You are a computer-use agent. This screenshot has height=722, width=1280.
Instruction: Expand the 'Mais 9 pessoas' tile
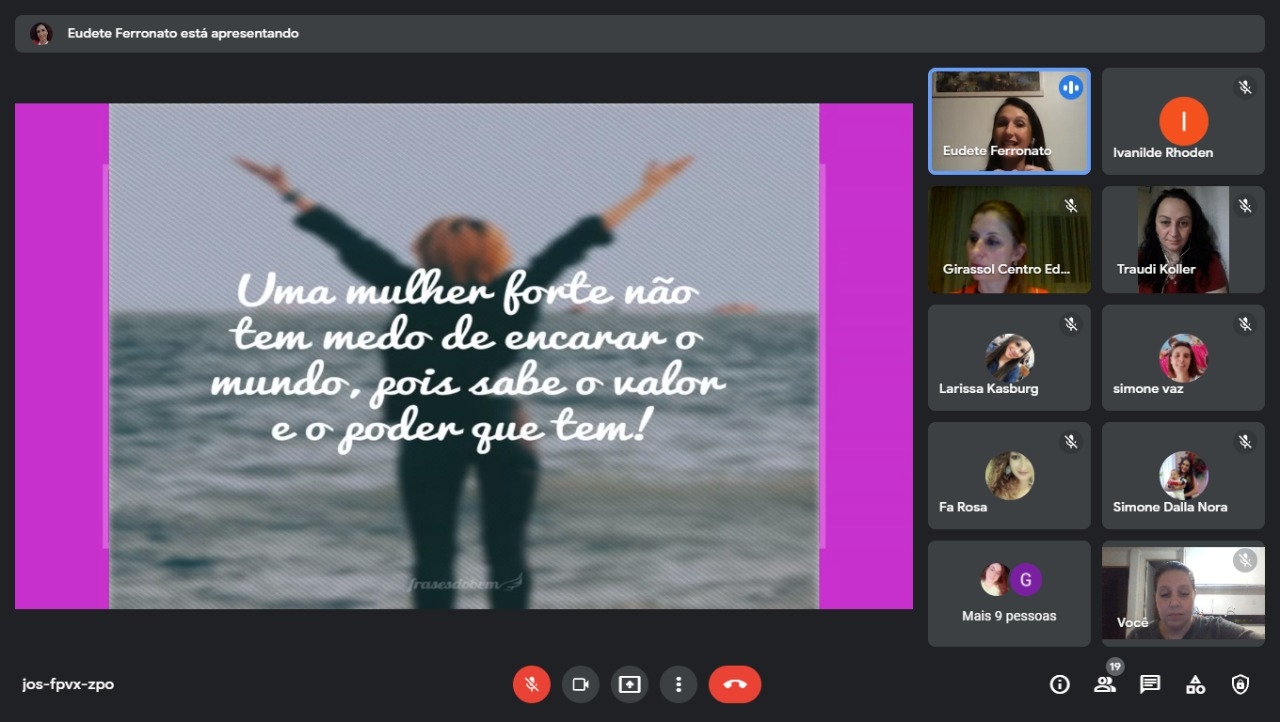(1009, 594)
